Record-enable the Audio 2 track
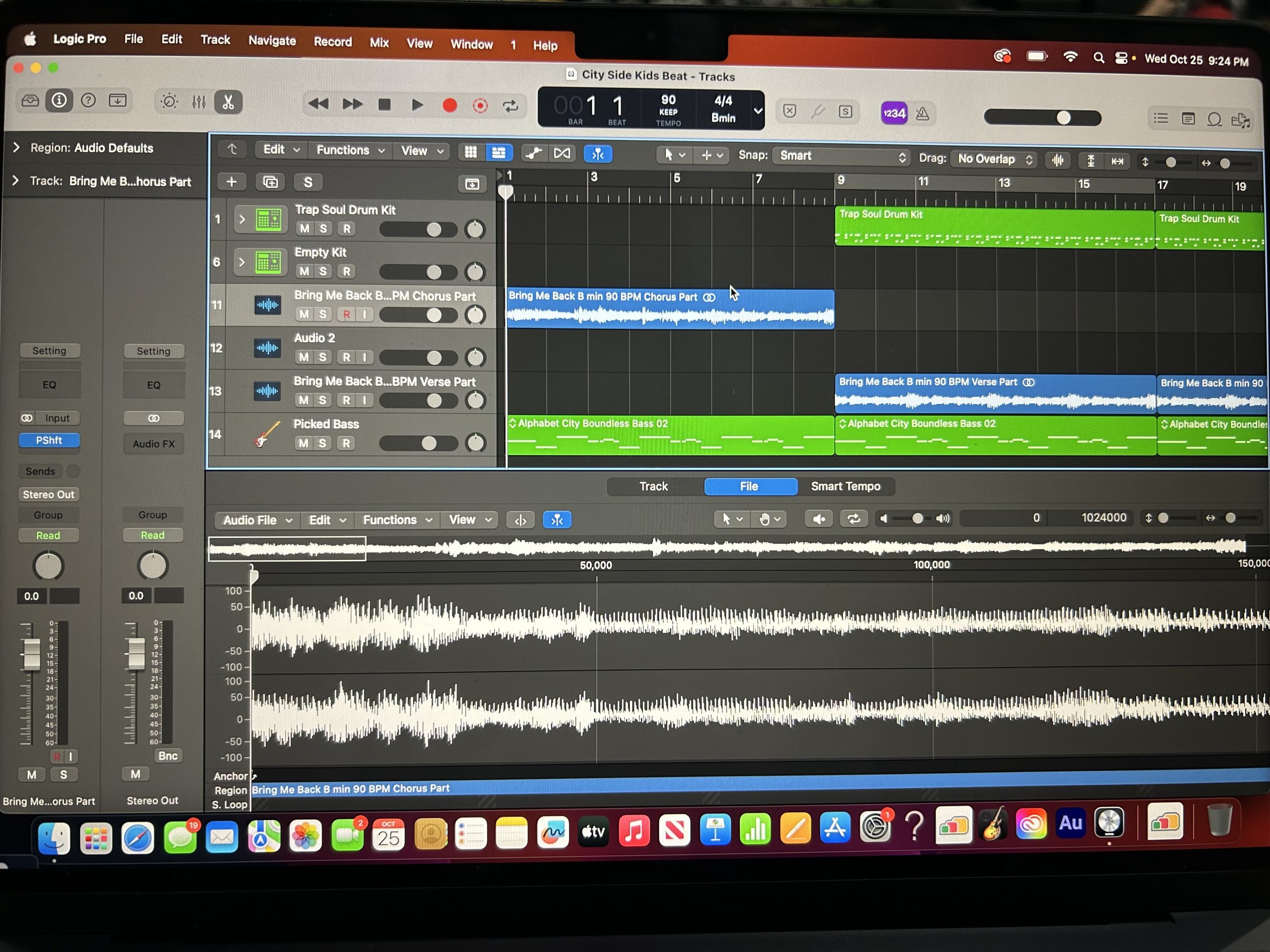 (346, 357)
